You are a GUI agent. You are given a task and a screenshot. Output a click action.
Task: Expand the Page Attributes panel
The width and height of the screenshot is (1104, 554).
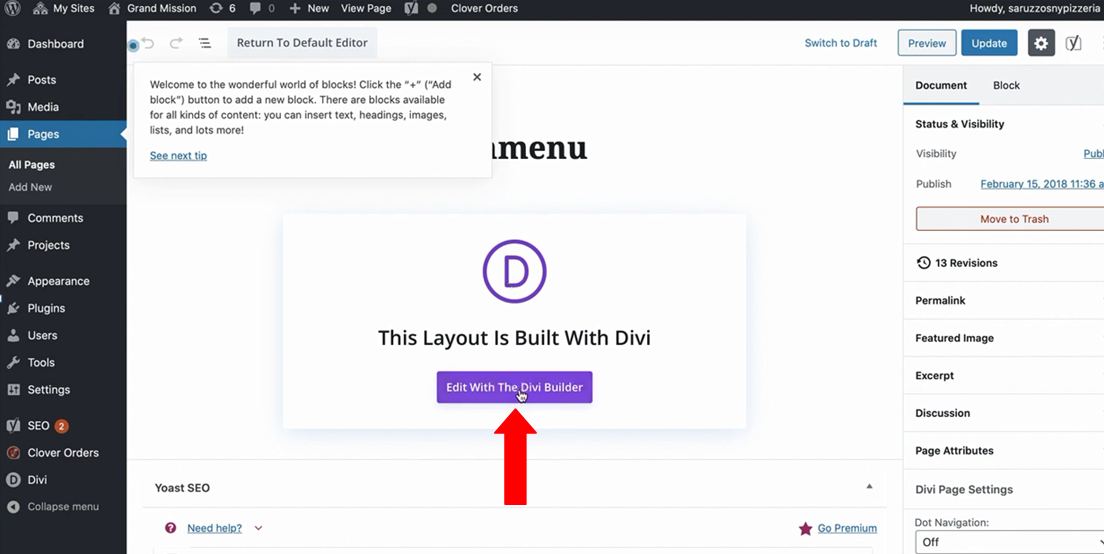[1003, 451]
